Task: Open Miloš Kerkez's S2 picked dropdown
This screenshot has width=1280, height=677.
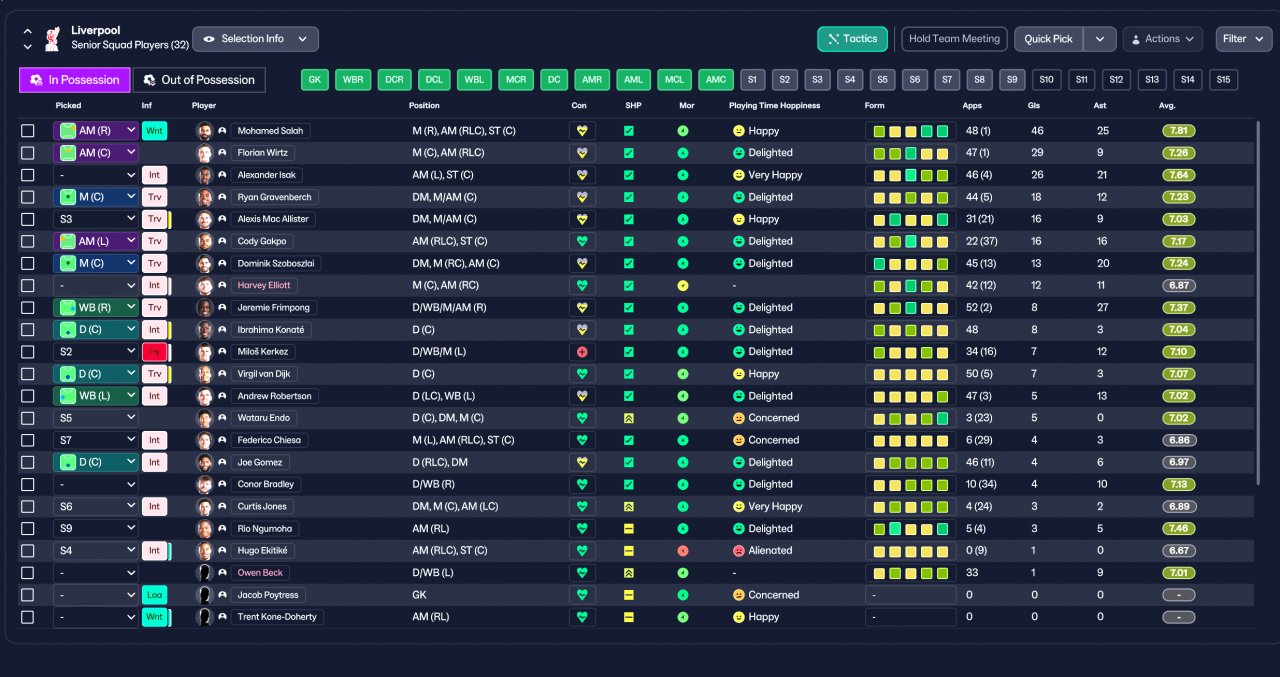Action: click(x=96, y=352)
